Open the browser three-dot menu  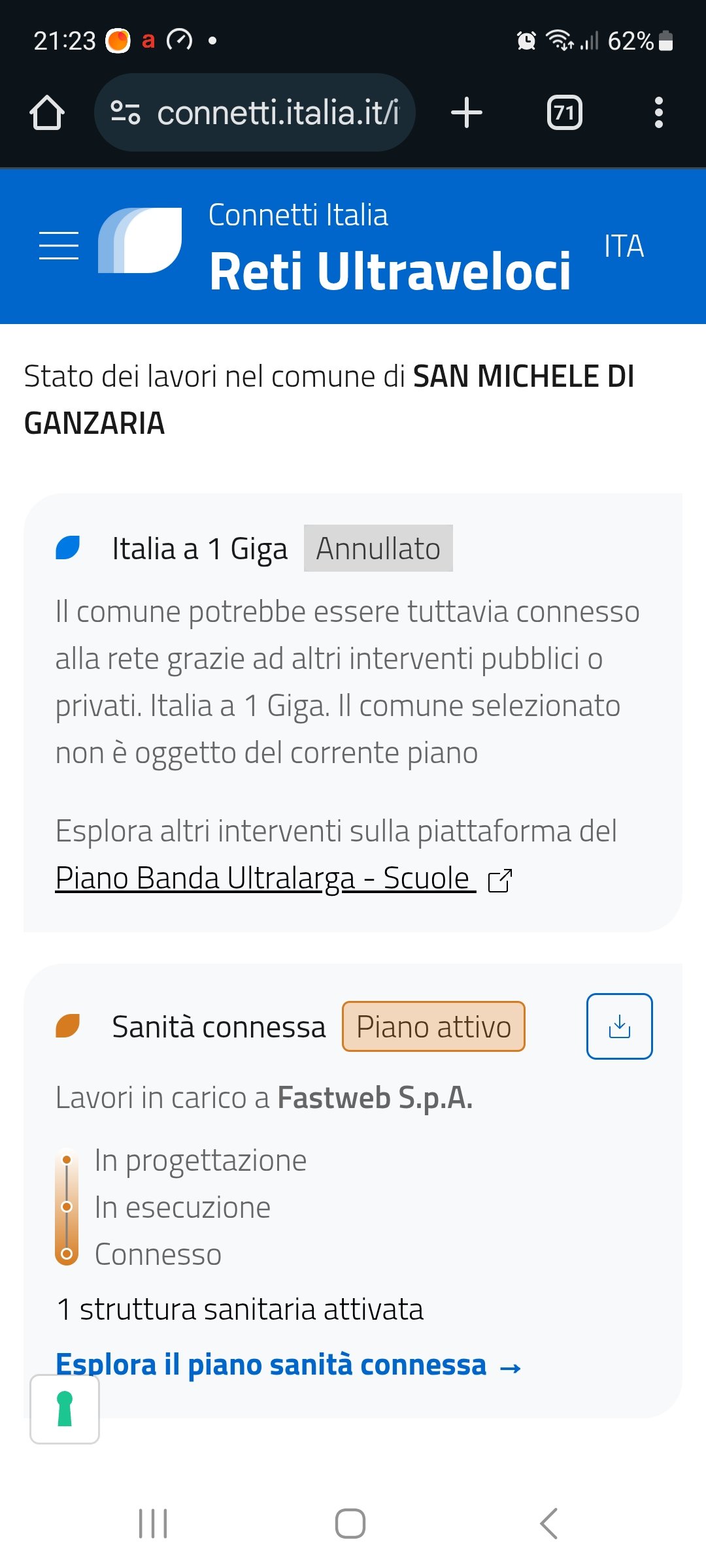658,112
